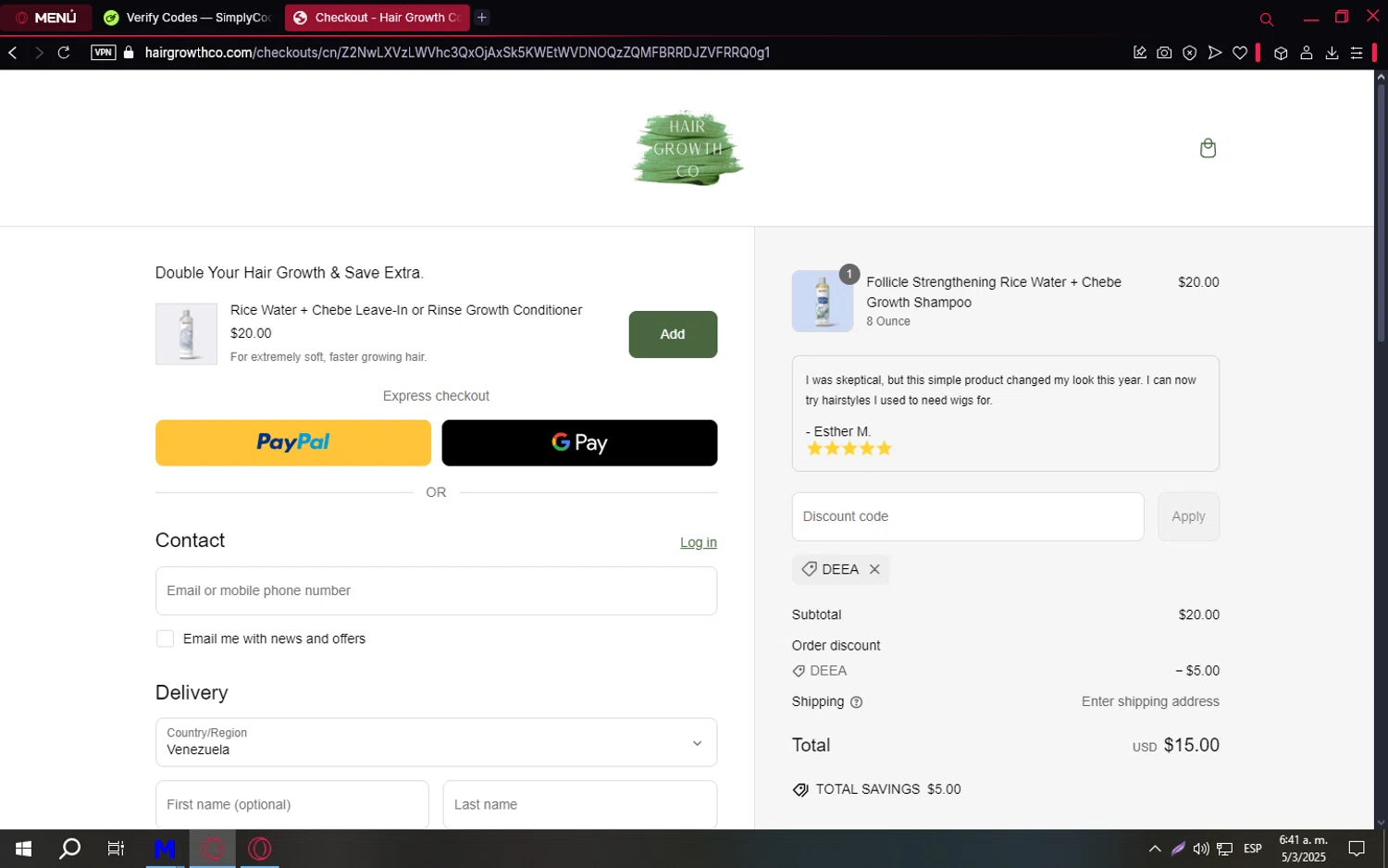Click the hairgrowthco.com URL address field
The height and width of the screenshot is (868, 1388).
coord(457,53)
